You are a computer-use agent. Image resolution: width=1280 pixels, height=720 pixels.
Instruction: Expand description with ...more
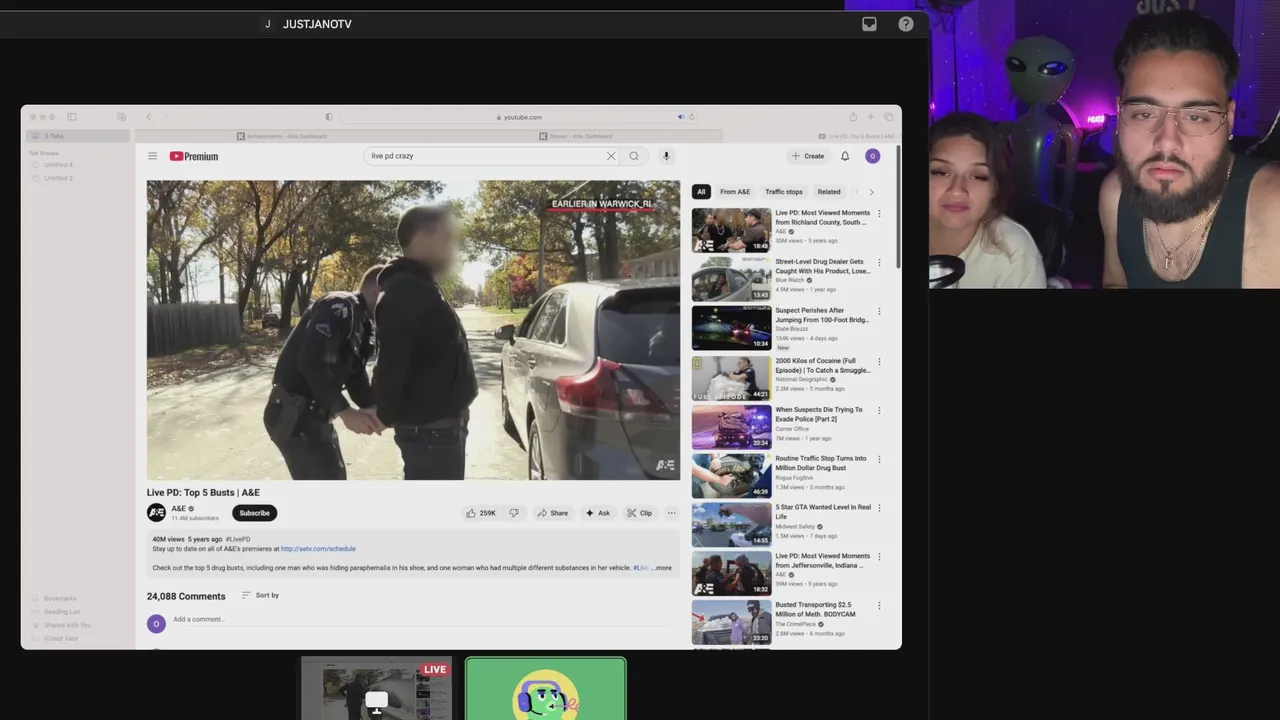(x=662, y=568)
